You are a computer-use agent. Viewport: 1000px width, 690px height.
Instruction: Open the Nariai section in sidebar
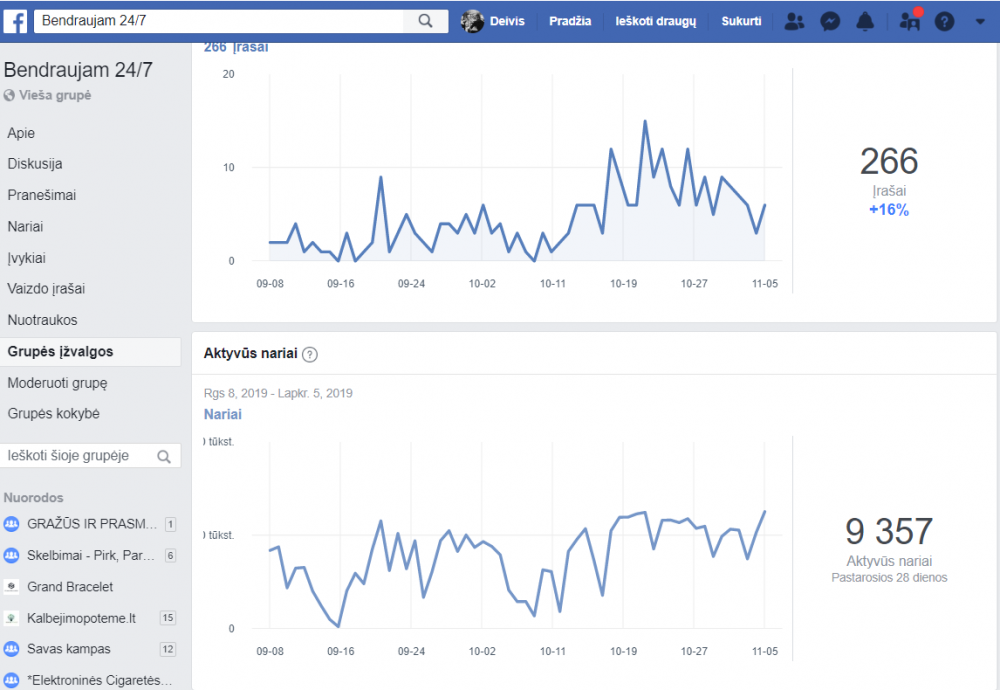click(x=26, y=226)
